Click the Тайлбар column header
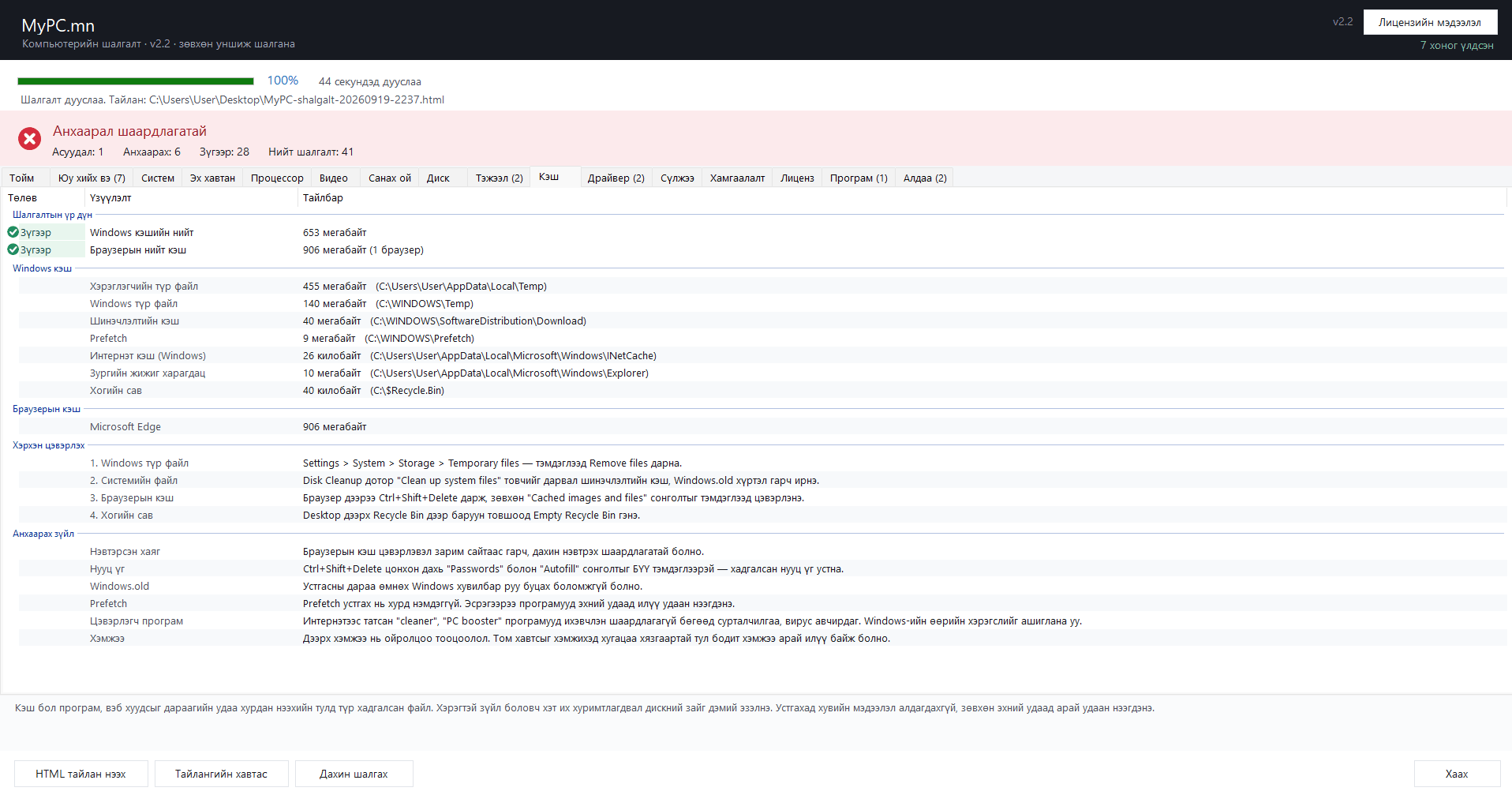Screen dimensions: 1512x795 902,197
